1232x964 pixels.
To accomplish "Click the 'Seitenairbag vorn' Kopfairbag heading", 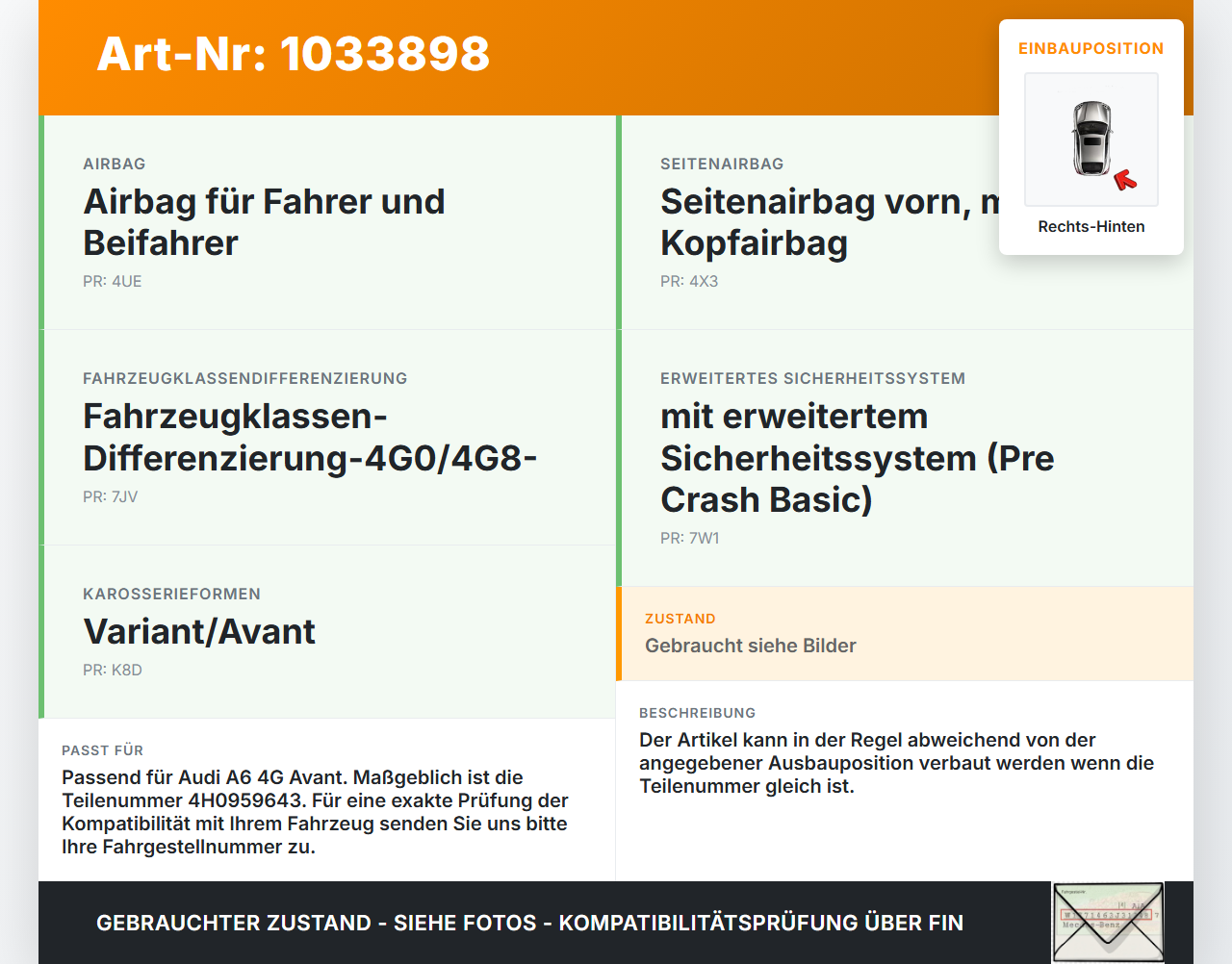I will tap(831, 222).
